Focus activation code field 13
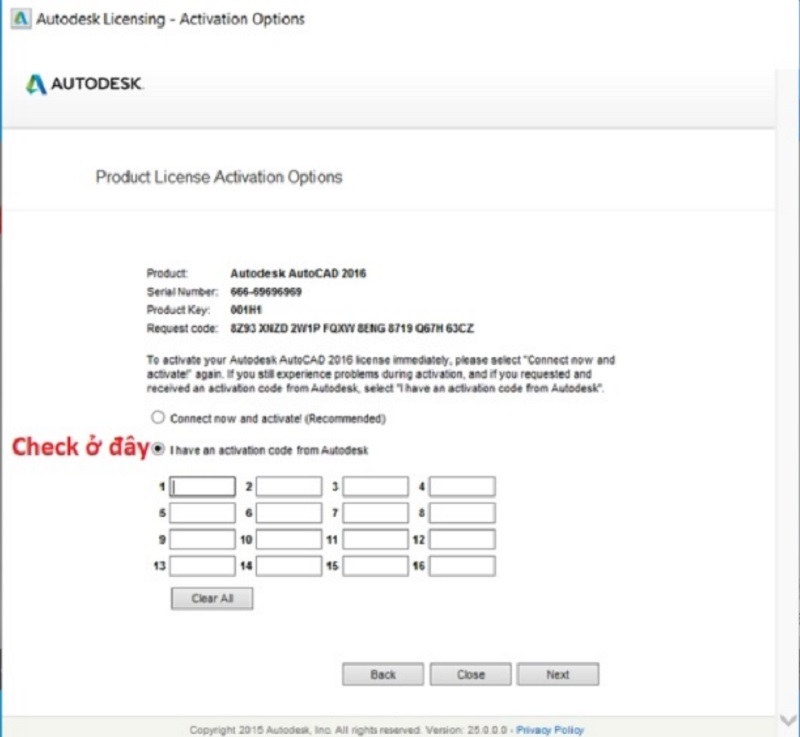This screenshot has width=800, height=737. [x=203, y=566]
